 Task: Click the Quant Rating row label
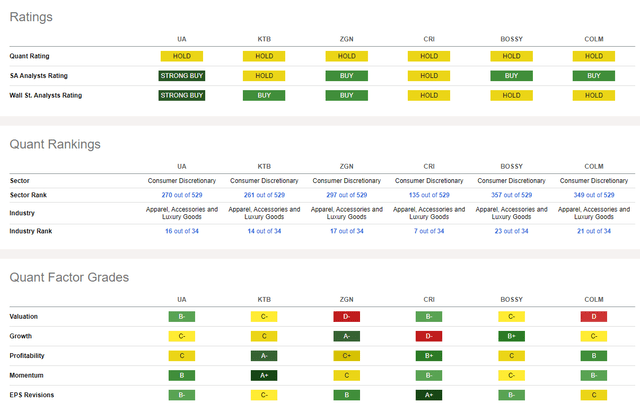[29, 56]
